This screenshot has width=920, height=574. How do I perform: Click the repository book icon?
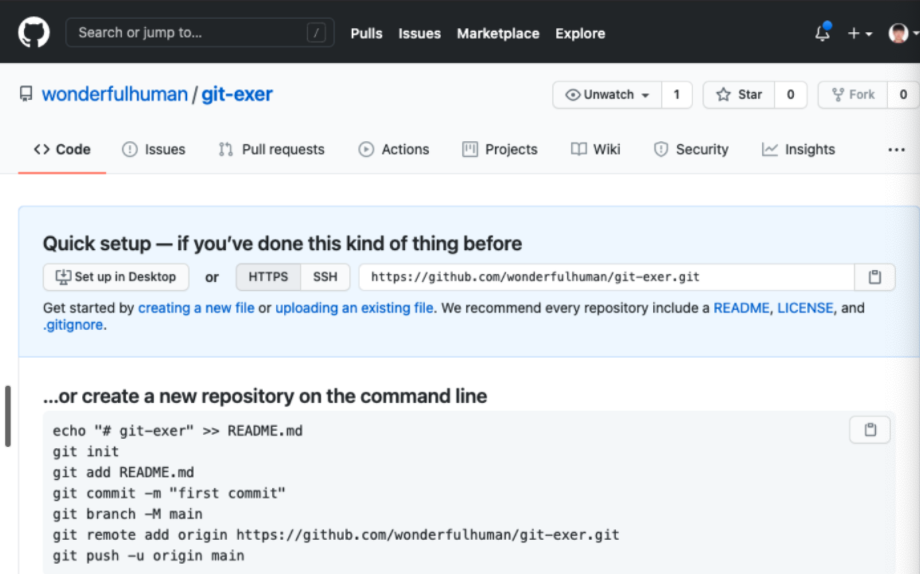[26, 94]
